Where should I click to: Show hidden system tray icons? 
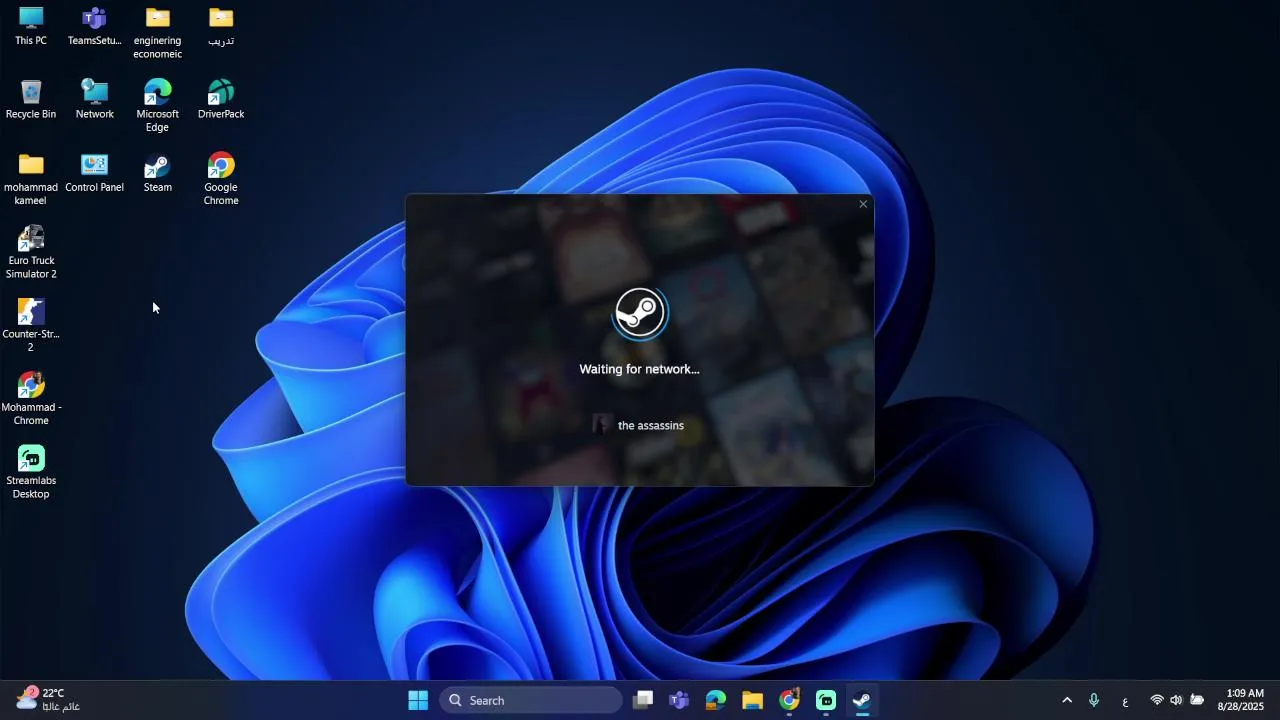[1067, 700]
